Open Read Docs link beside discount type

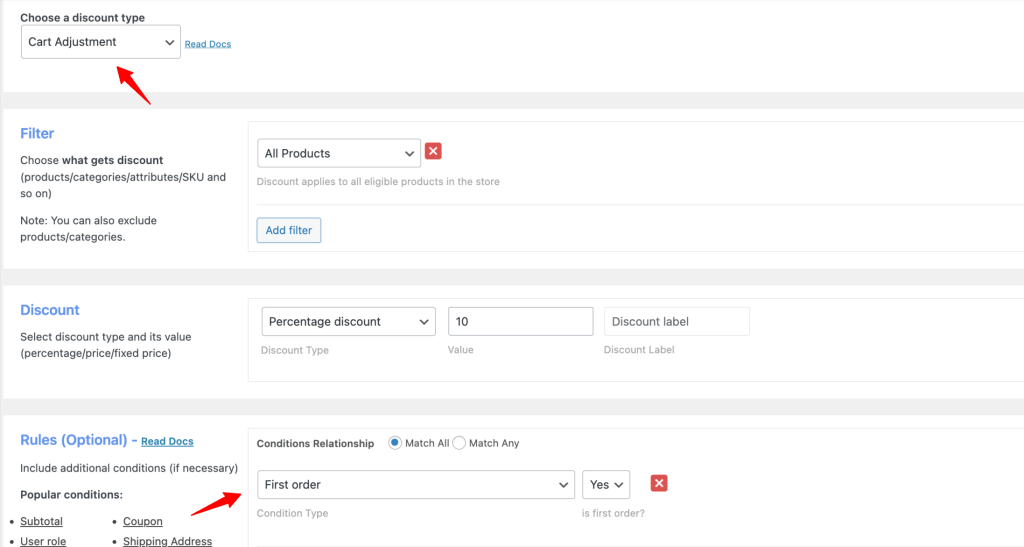coord(208,44)
